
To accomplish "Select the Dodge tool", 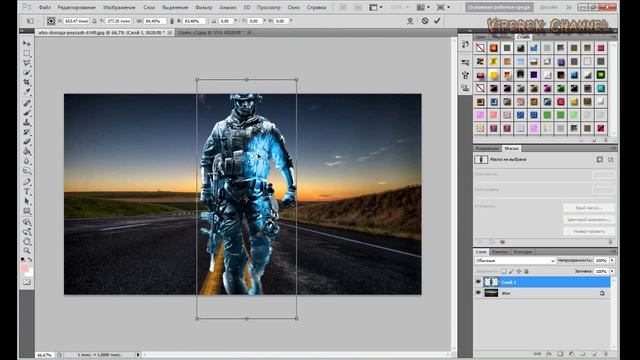I will pyautogui.click(x=27, y=171).
